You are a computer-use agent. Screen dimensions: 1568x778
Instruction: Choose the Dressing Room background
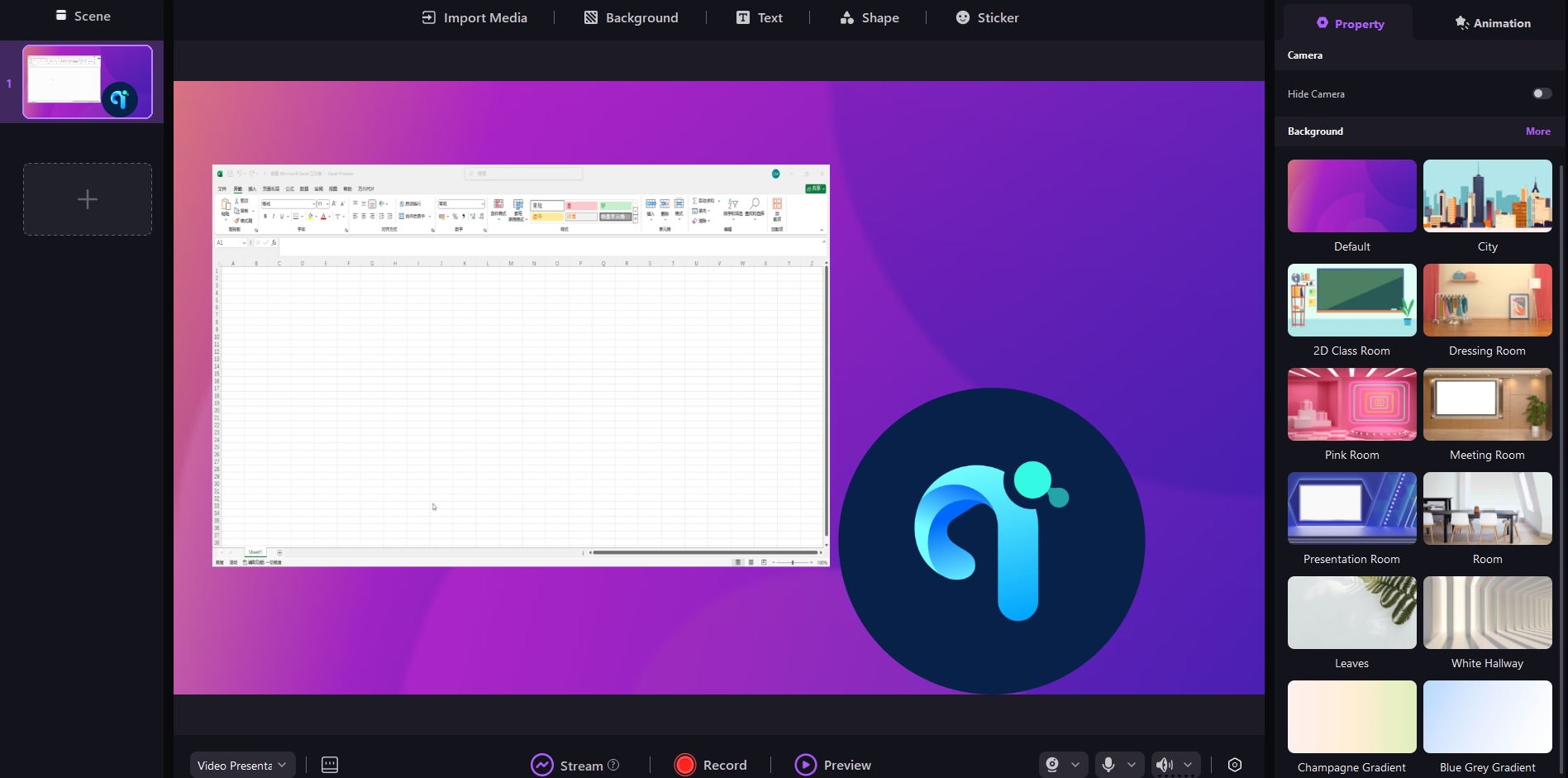click(x=1488, y=300)
